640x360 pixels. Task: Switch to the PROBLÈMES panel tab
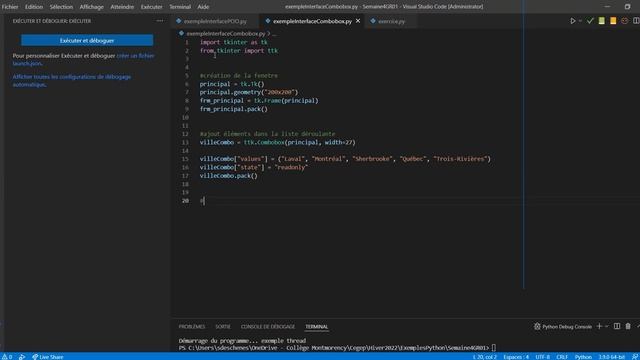(192, 327)
